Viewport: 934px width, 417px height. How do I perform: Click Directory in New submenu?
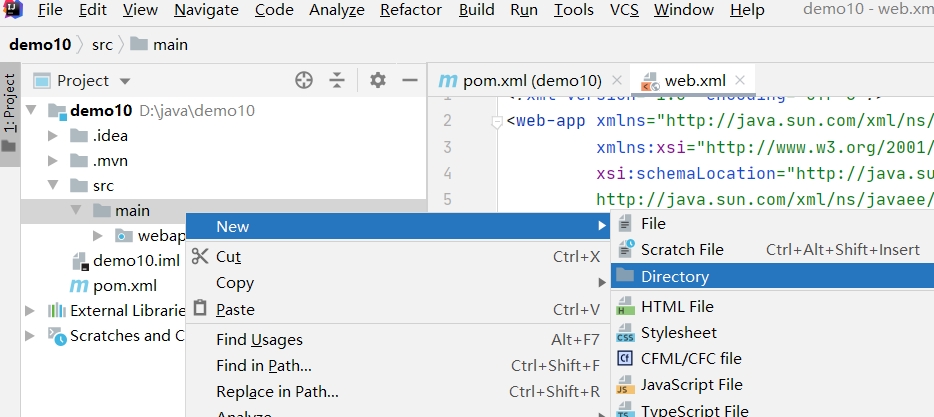pos(675,276)
